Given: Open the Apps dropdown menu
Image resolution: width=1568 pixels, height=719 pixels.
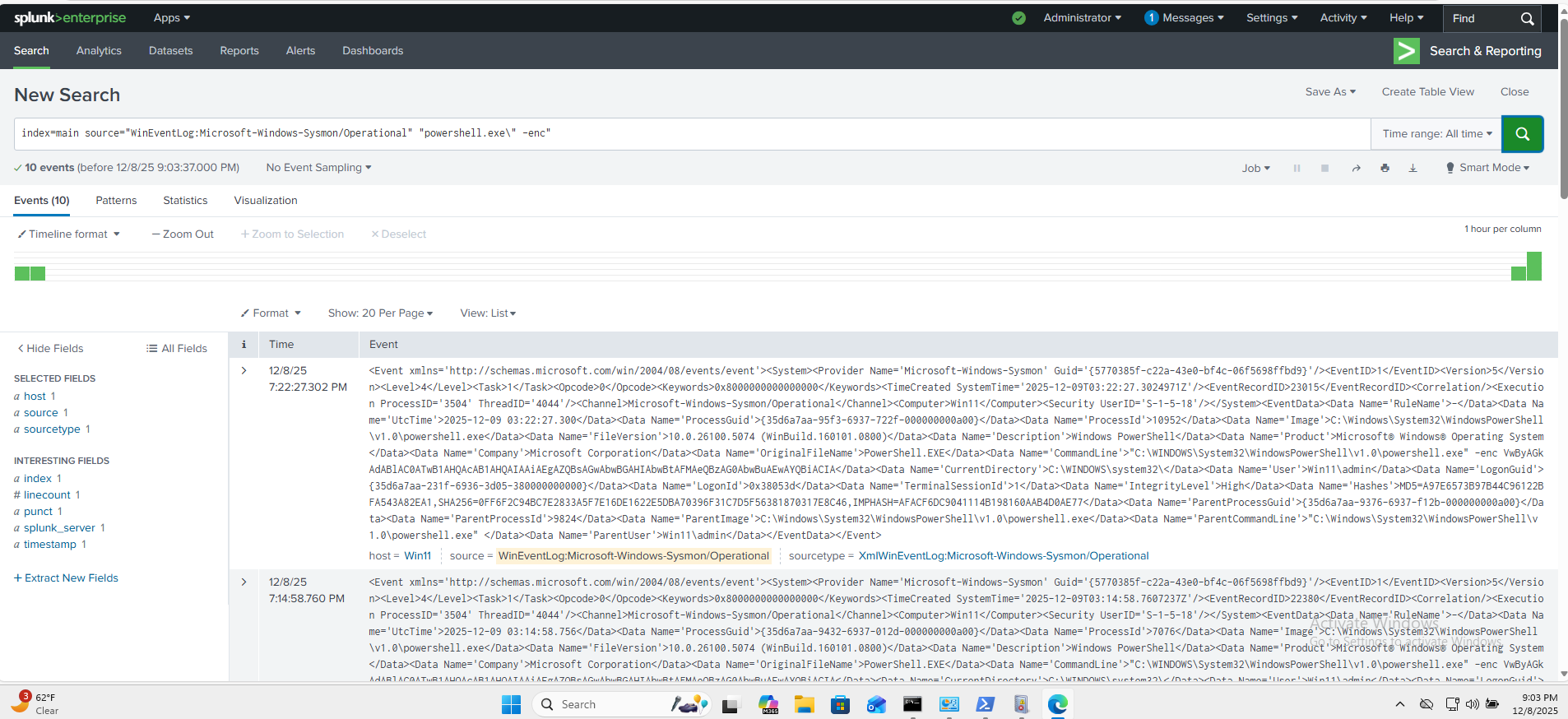Looking at the screenshot, I should coord(172,18).
